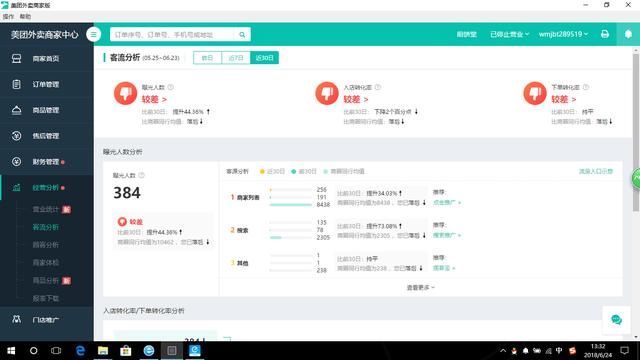640x360 pixels.
Task: Click the search magnifier icon
Action: point(242,35)
